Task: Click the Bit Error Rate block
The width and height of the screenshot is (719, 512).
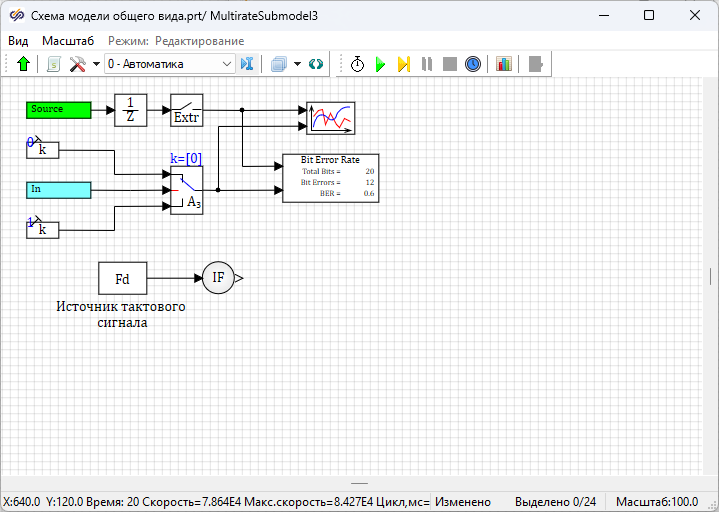Action: (x=330, y=178)
